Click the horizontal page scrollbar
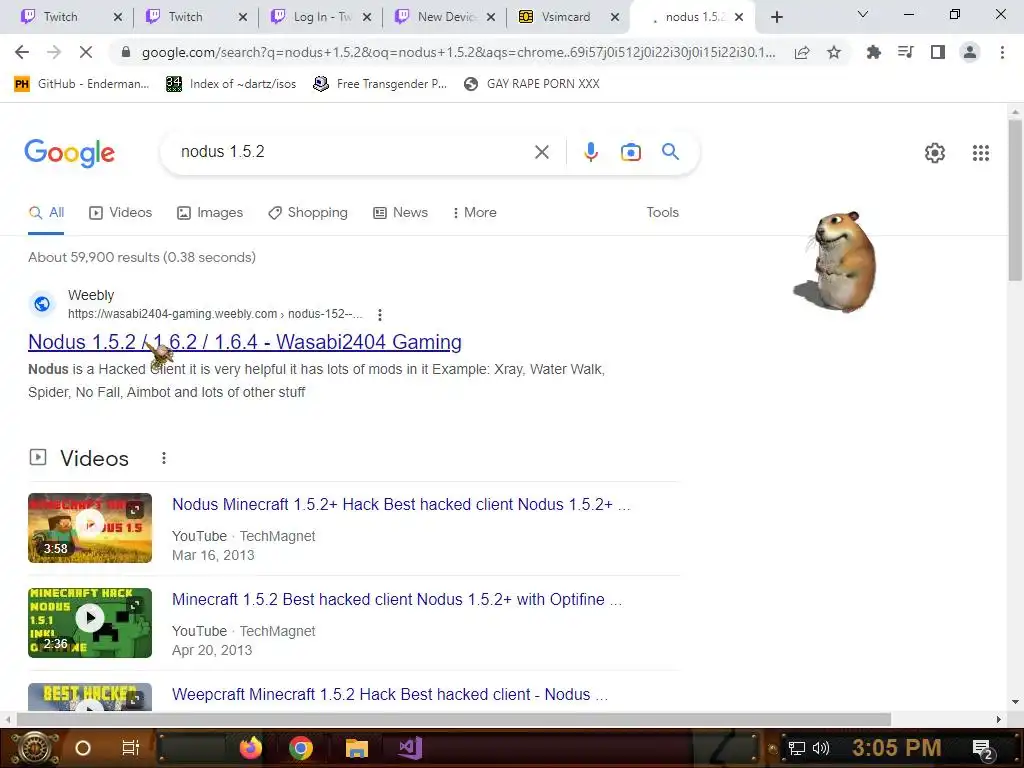This screenshot has width=1024, height=768. (454, 719)
